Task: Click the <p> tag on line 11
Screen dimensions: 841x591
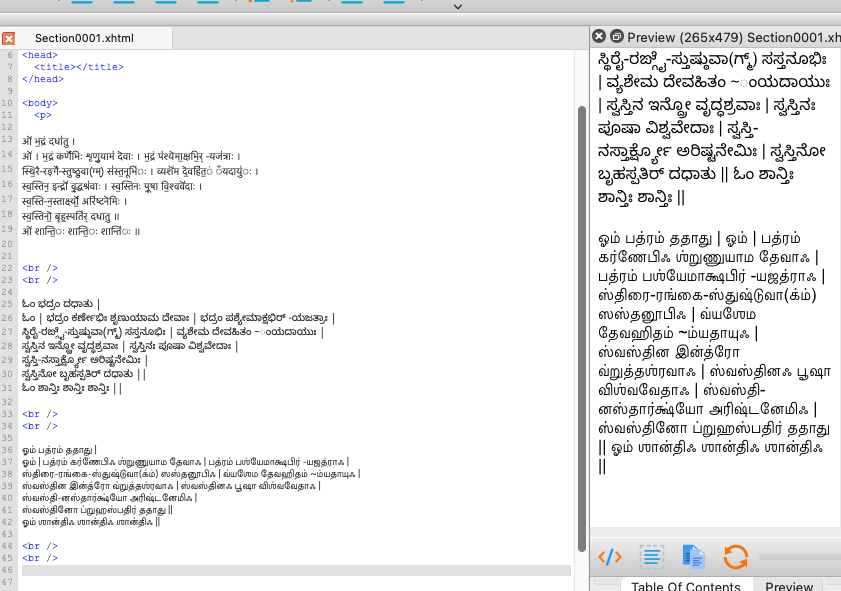Action: click(x=43, y=115)
